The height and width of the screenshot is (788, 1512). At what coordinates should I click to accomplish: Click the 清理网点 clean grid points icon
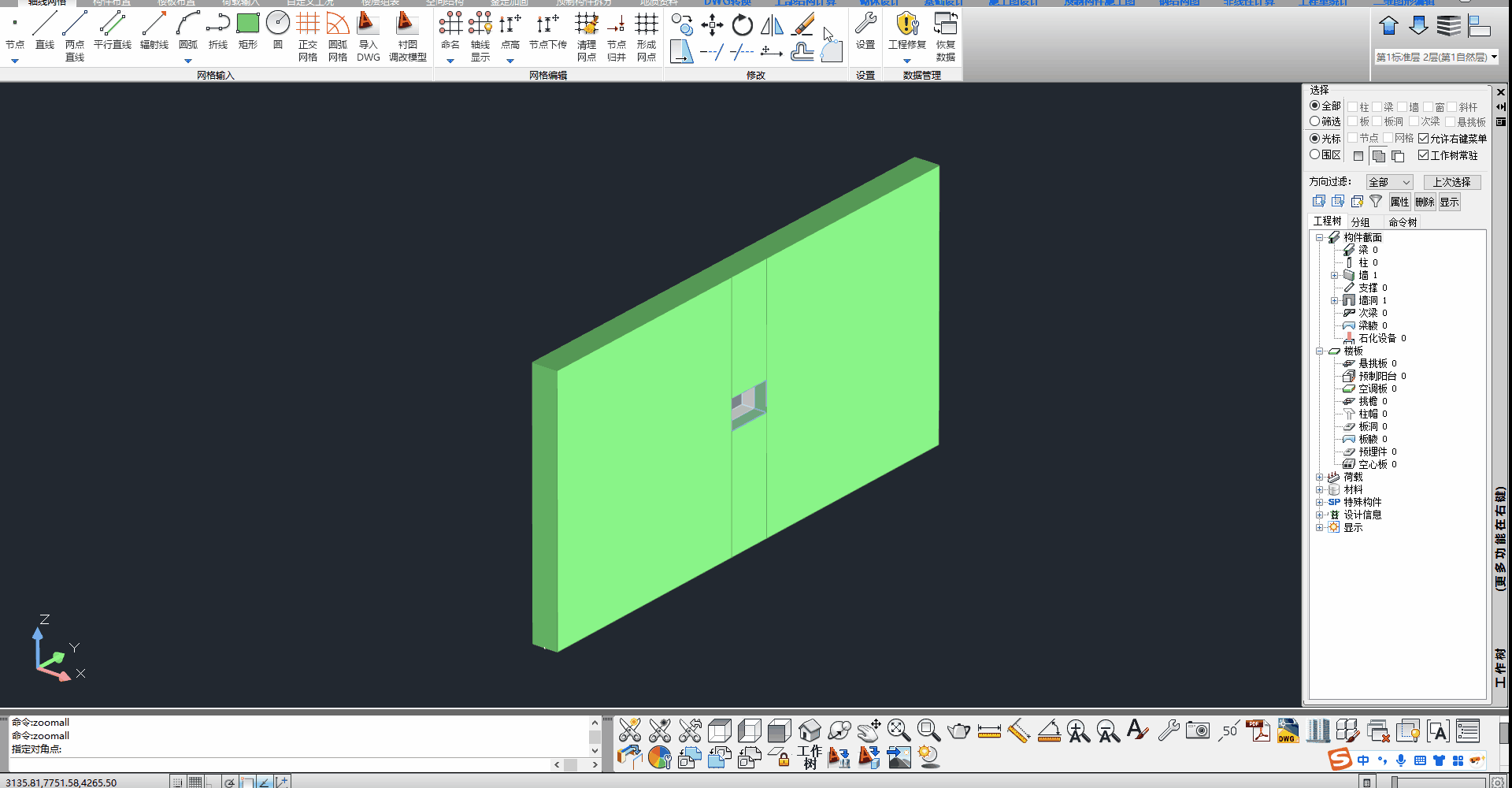(x=586, y=35)
